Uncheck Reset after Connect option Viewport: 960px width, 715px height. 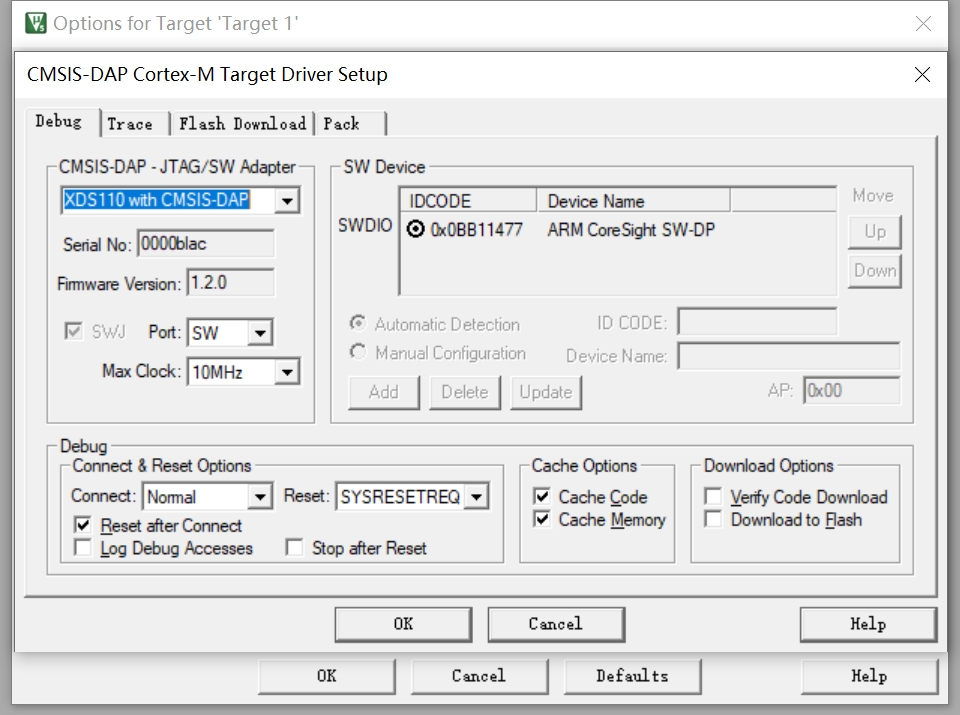(x=83, y=525)
